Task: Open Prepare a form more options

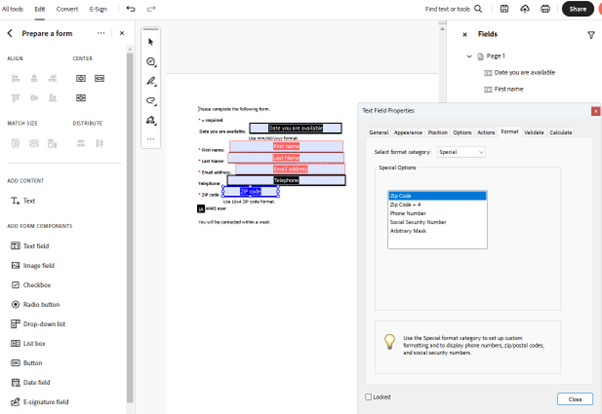Action: (x=101, y=33)
